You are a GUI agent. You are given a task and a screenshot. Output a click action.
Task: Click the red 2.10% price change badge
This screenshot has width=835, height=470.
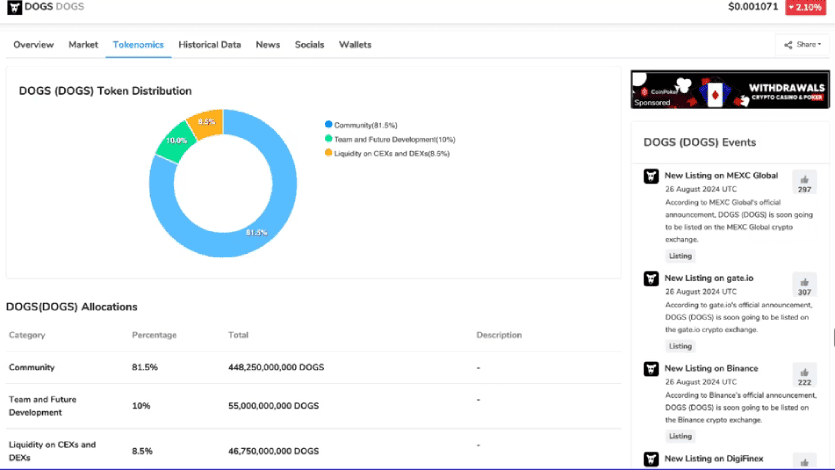coord(808,8)
